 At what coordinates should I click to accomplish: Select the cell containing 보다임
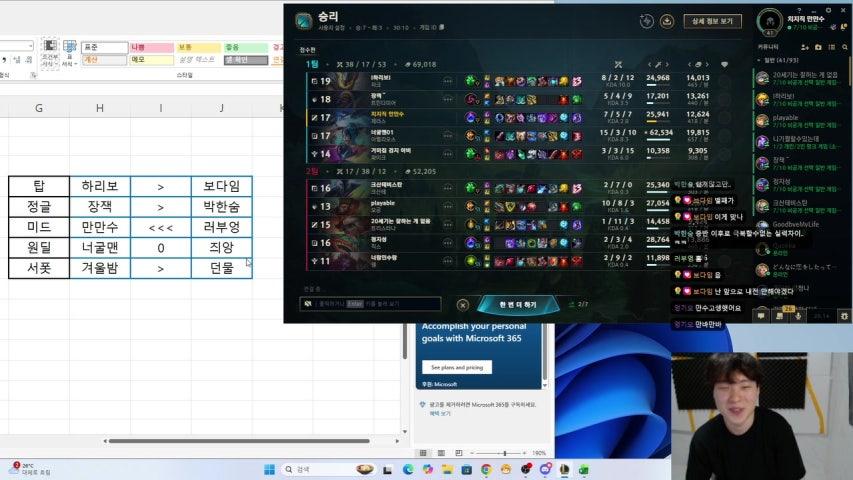(x=221, y=186)
